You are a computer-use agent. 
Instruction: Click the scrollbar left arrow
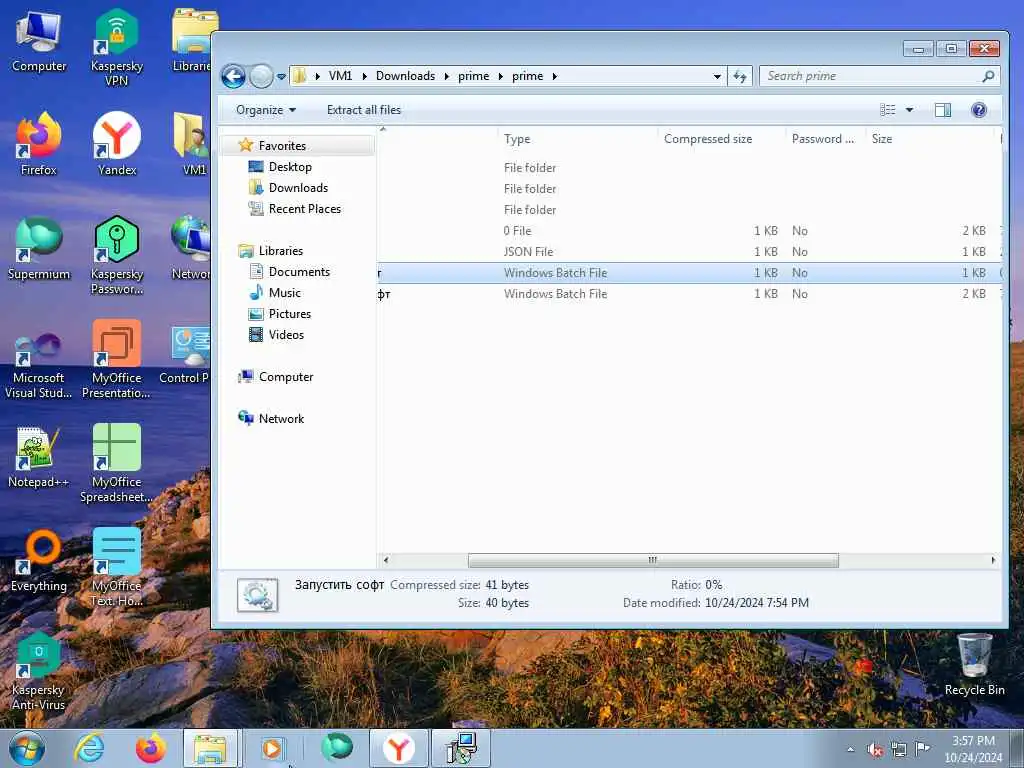tap(386, 560)
